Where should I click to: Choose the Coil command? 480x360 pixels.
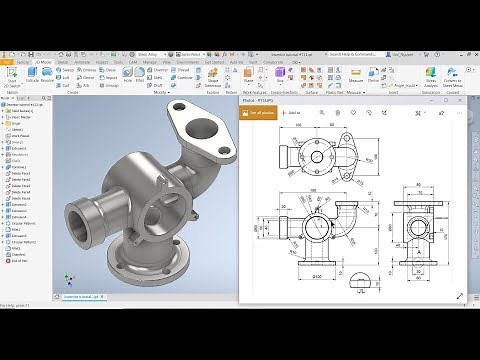click(x=63, y=85)
